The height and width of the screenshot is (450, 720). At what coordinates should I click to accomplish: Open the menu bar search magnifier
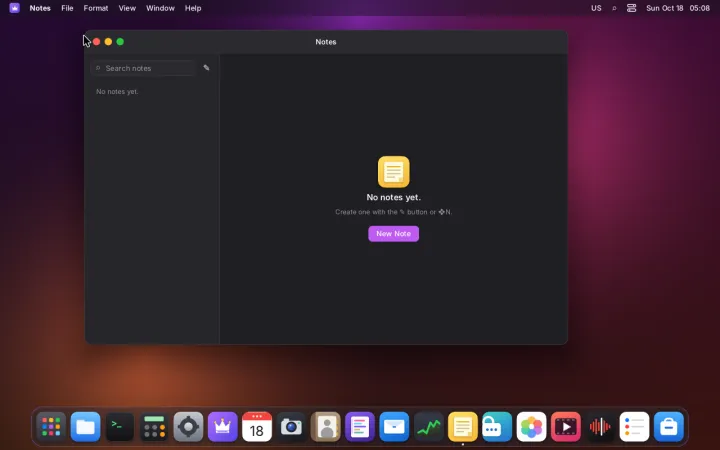pos(614,8)
